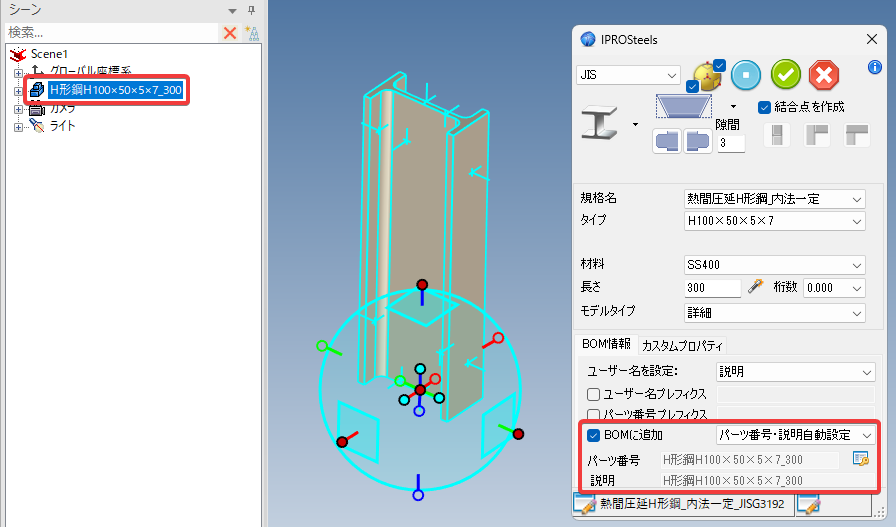Click the length picker eyedropper icon
Screen dimensions: 896x527
[x=755, y=286]
